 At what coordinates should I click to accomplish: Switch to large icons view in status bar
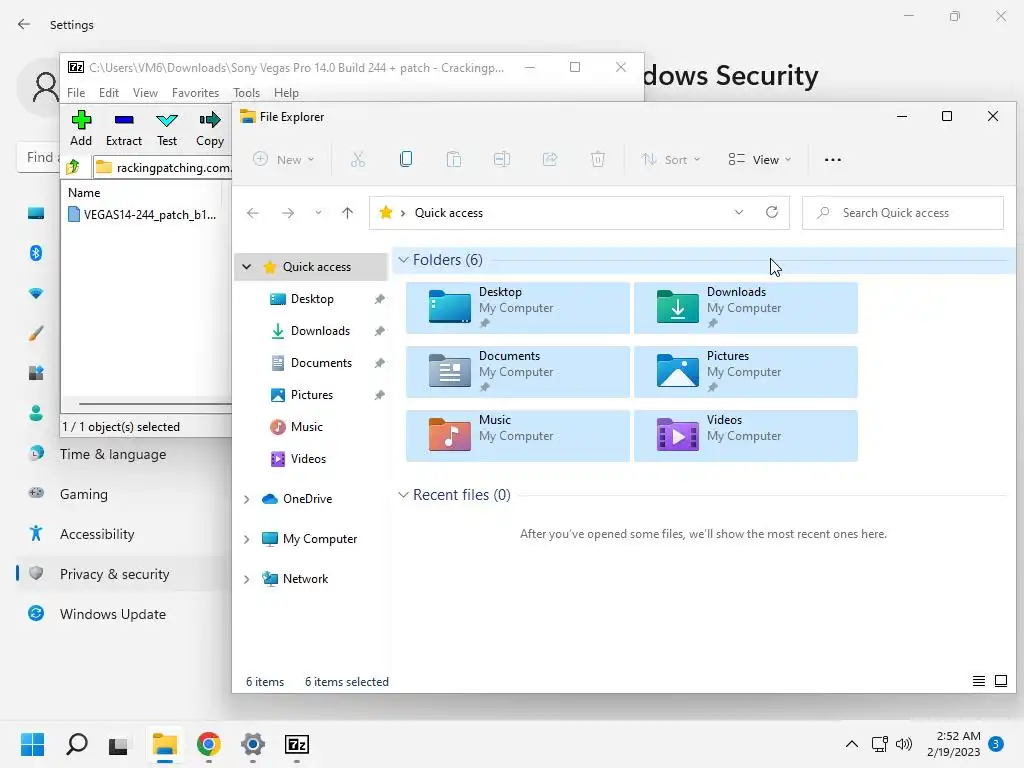pyautogui.click(x=1000, y=681)
